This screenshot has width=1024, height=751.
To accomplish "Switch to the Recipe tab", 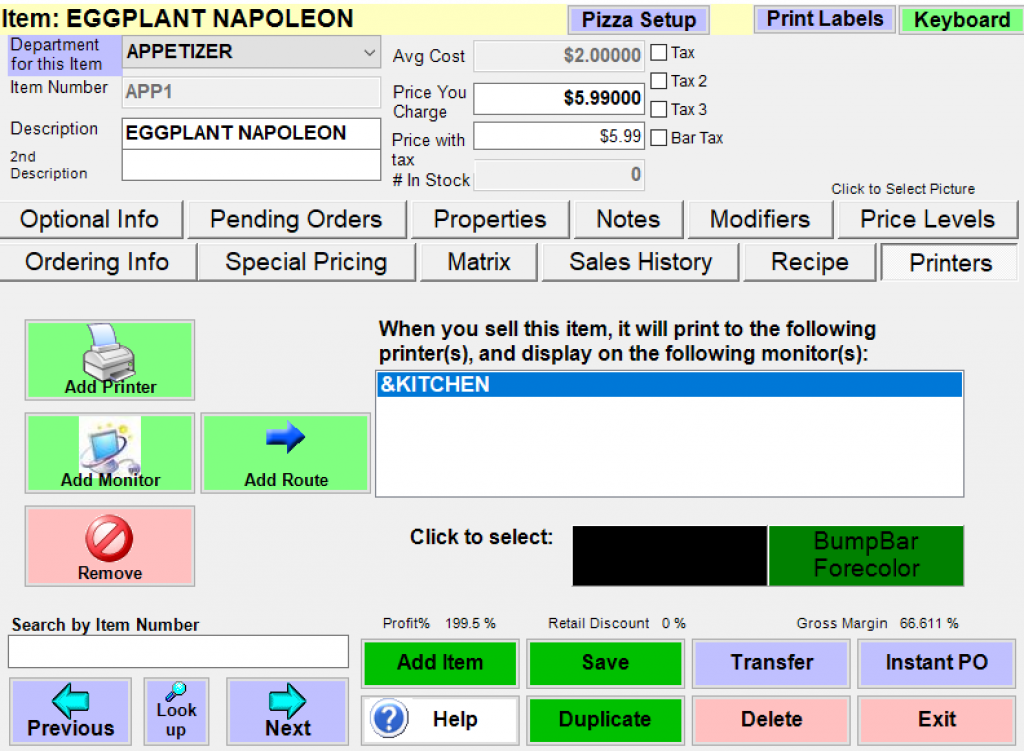I will pyautogui.click(x=810, y=263).
